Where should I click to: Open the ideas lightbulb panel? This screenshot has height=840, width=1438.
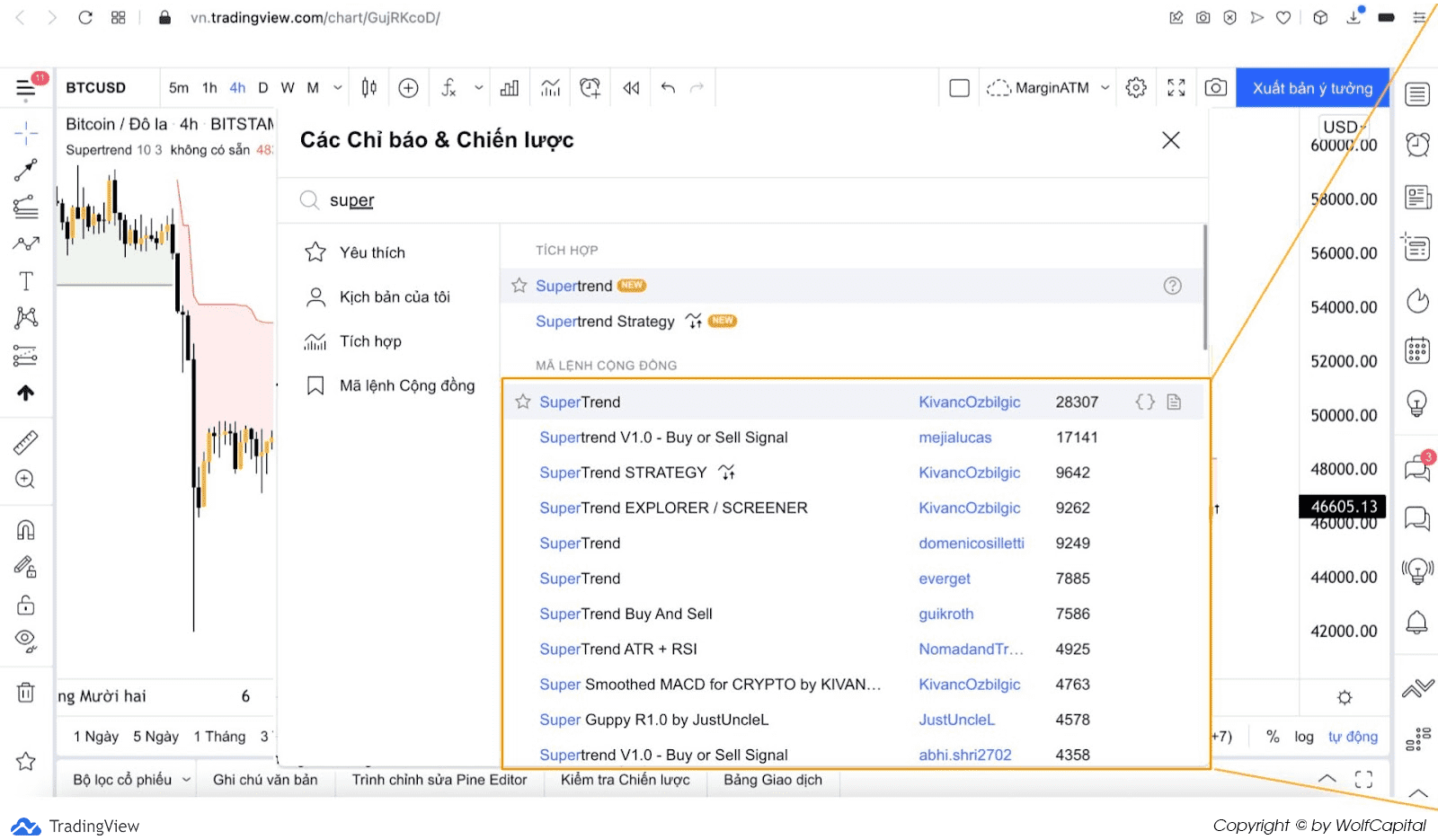pyautogui.click(x=1417, y=402)
